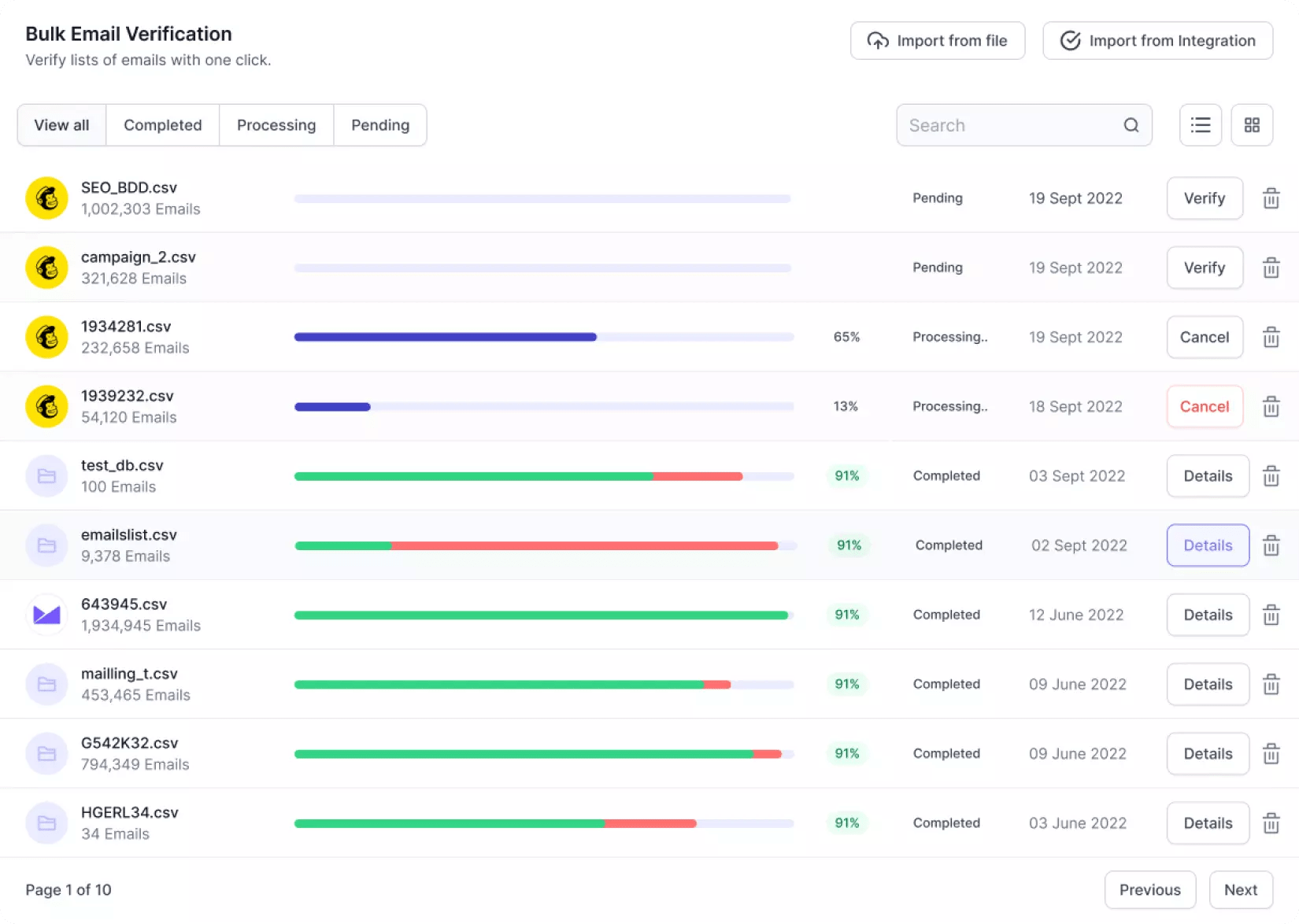This screenshot has height=924, width=1299.
Task: Switch to grid view layout
Action: click(x=1252, y=125)
